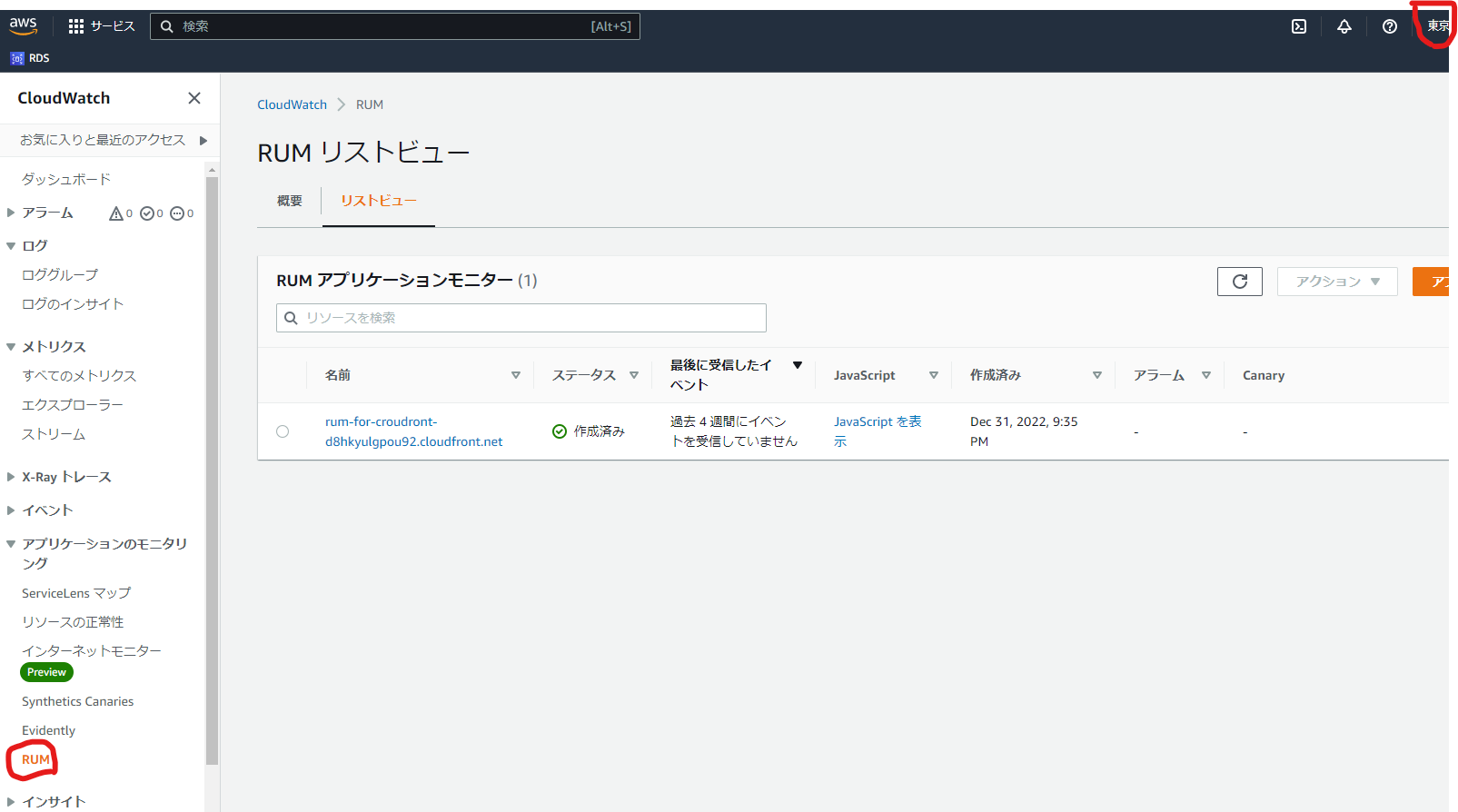Switch to the リストビュー tab
Screen dimensions: 1458x812
[x=379, y=201]
